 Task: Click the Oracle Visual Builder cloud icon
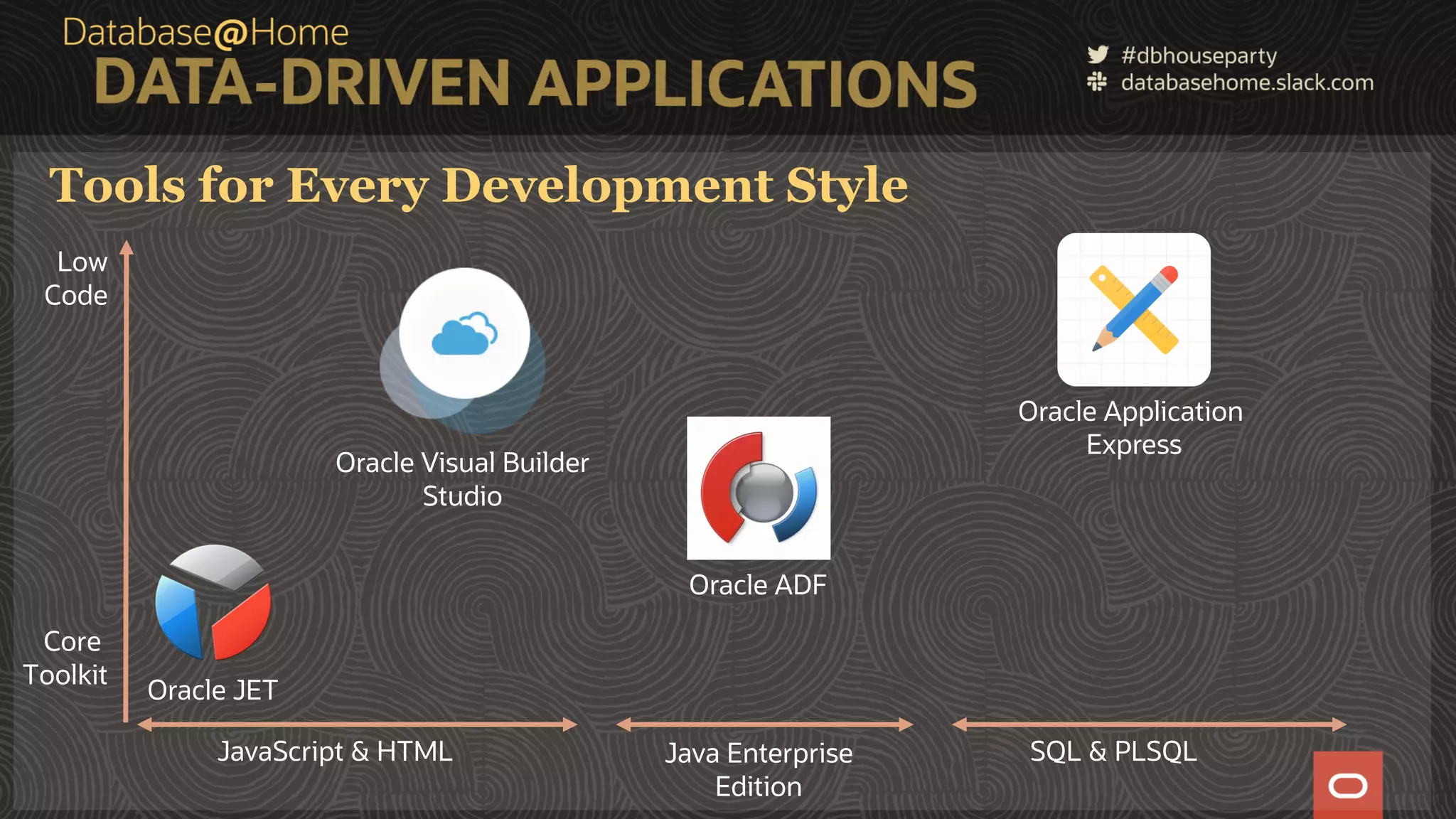464,333
